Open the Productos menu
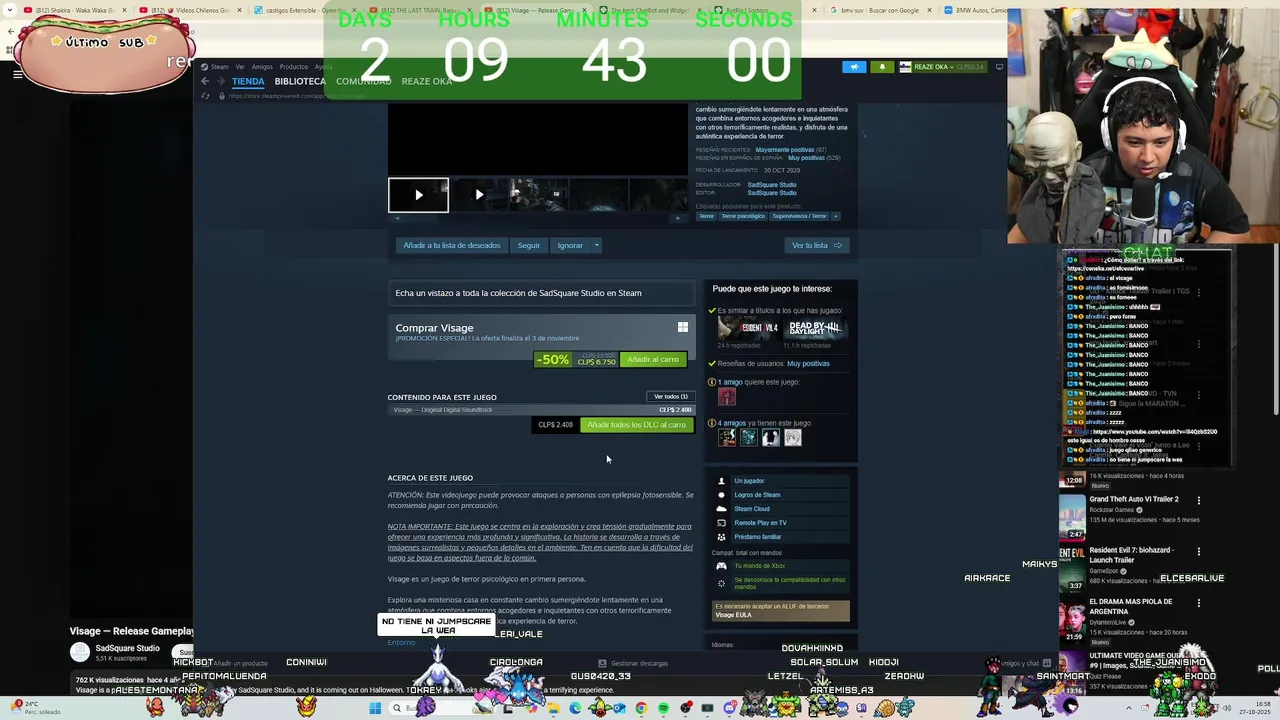The width and height of the screenshot is (1280, 720). click(294, 67)
